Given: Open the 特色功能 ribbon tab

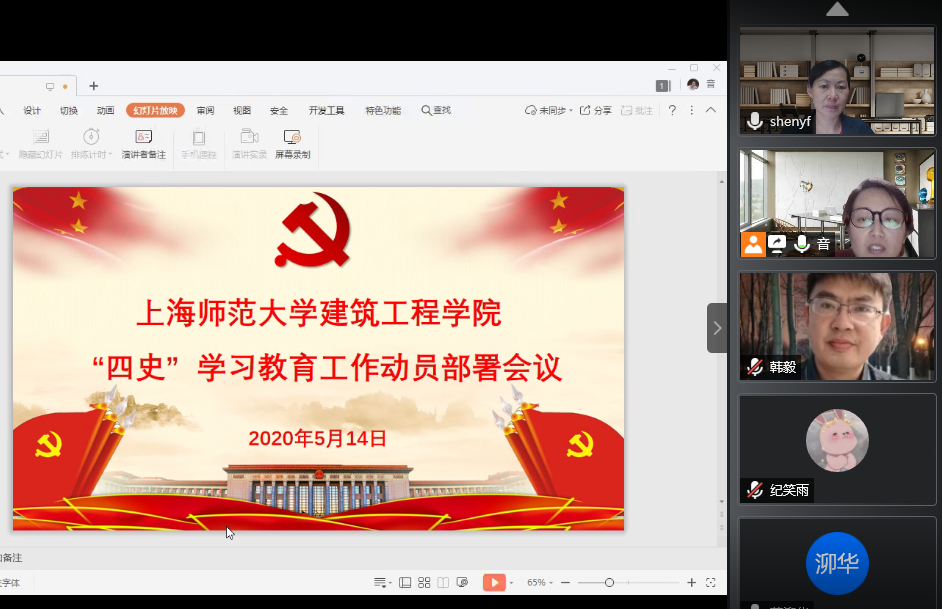Looking at the screenshot, I should [x=383, y=111].
